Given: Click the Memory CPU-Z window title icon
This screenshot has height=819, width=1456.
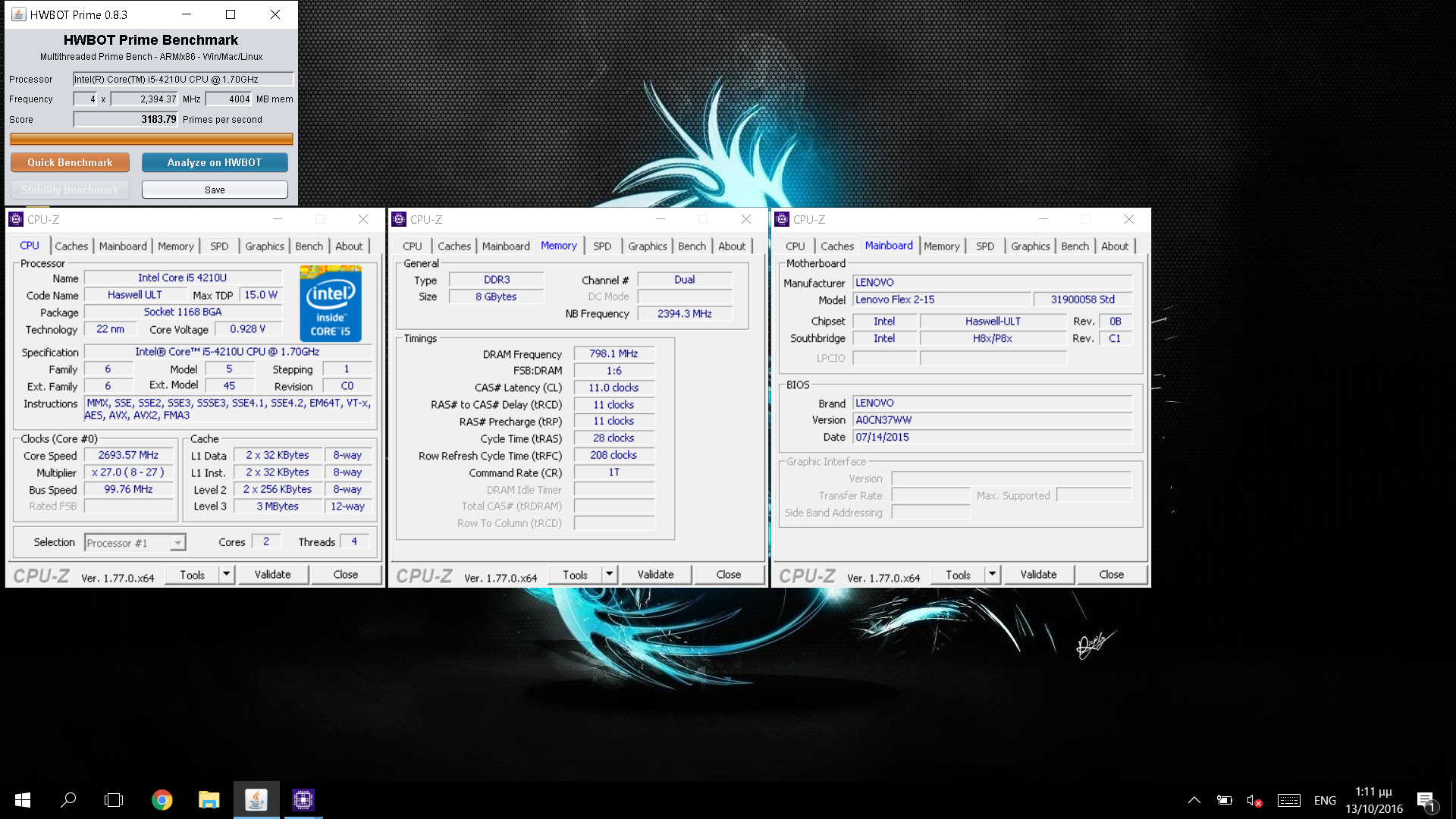Looking at the screenshot, I should click(399, 219).
